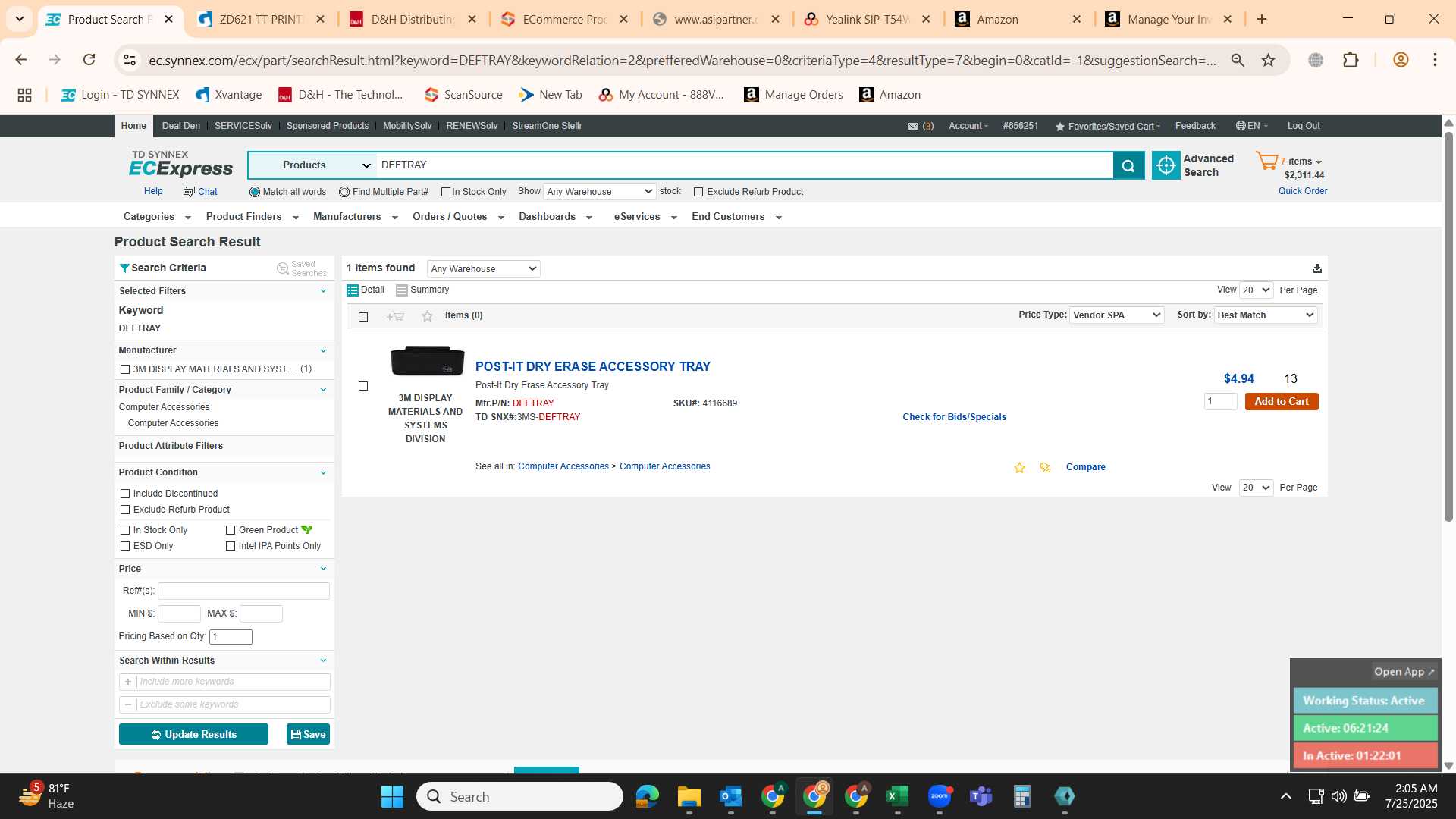Open Chrome profile avatar icon
This screenshot has width=1456, height=819.
click(1401, 60)
